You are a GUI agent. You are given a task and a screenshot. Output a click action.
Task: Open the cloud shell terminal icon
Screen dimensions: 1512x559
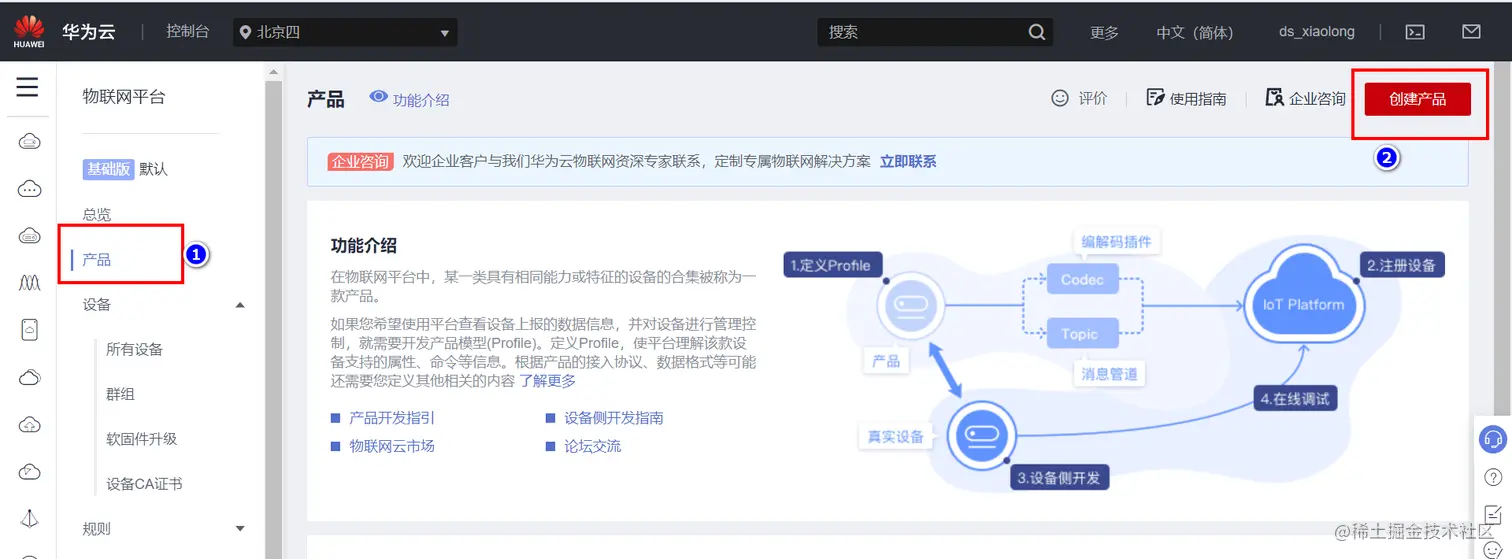pos(1415,32)
